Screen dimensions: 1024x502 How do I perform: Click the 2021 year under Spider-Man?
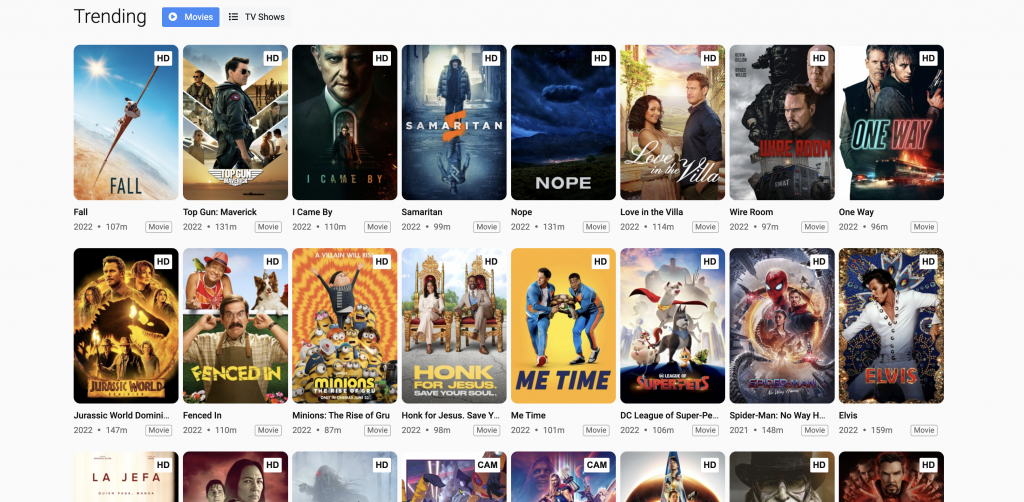point(739,430)
